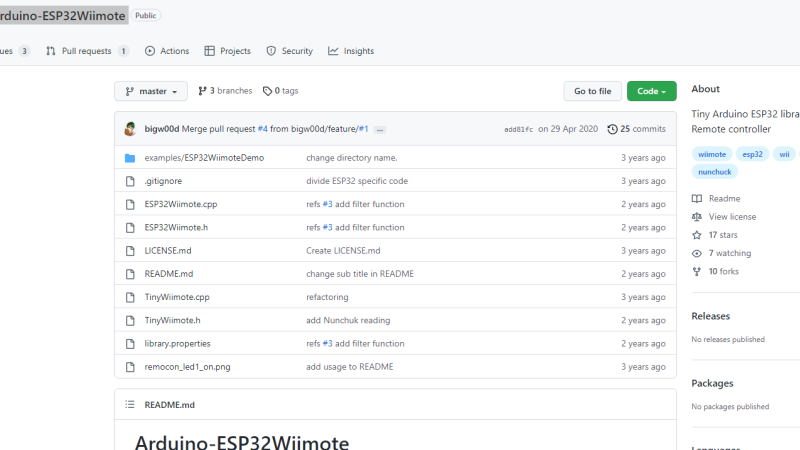Open 'Create LICENSE.md' commit message
The height and width of the screenshot is (450, 800).
pos(343,251)
